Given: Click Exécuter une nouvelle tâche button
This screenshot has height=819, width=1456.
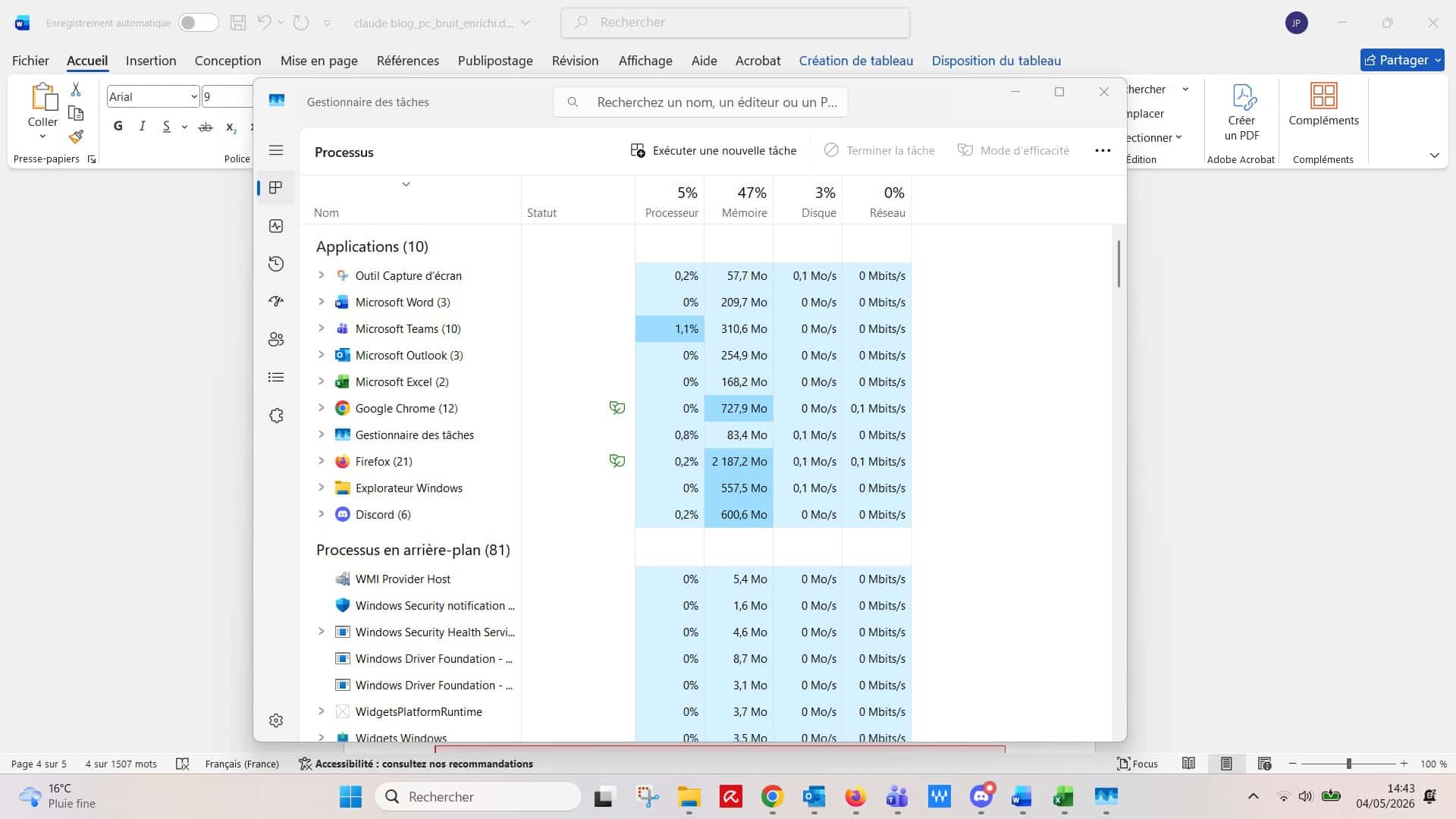Looking at the screenshot, I should [714, 150].
